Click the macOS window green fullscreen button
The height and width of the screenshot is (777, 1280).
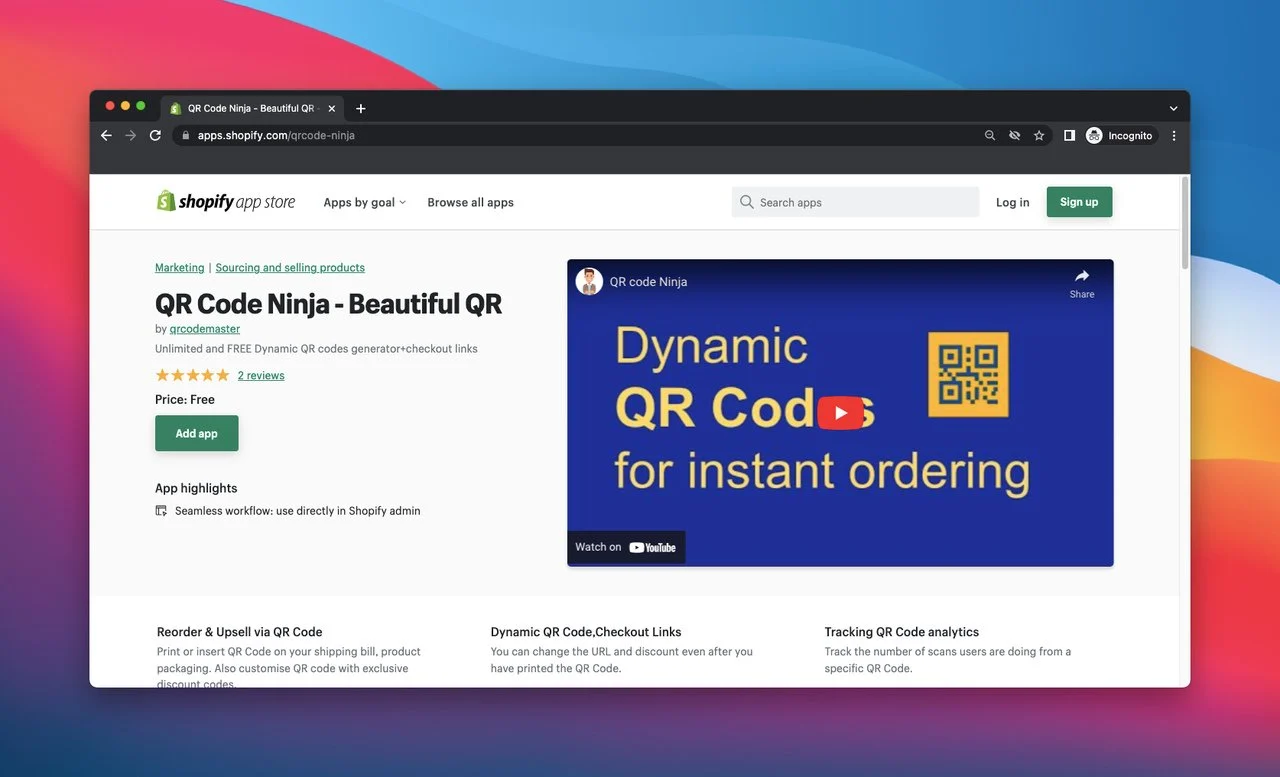[141, 106]
